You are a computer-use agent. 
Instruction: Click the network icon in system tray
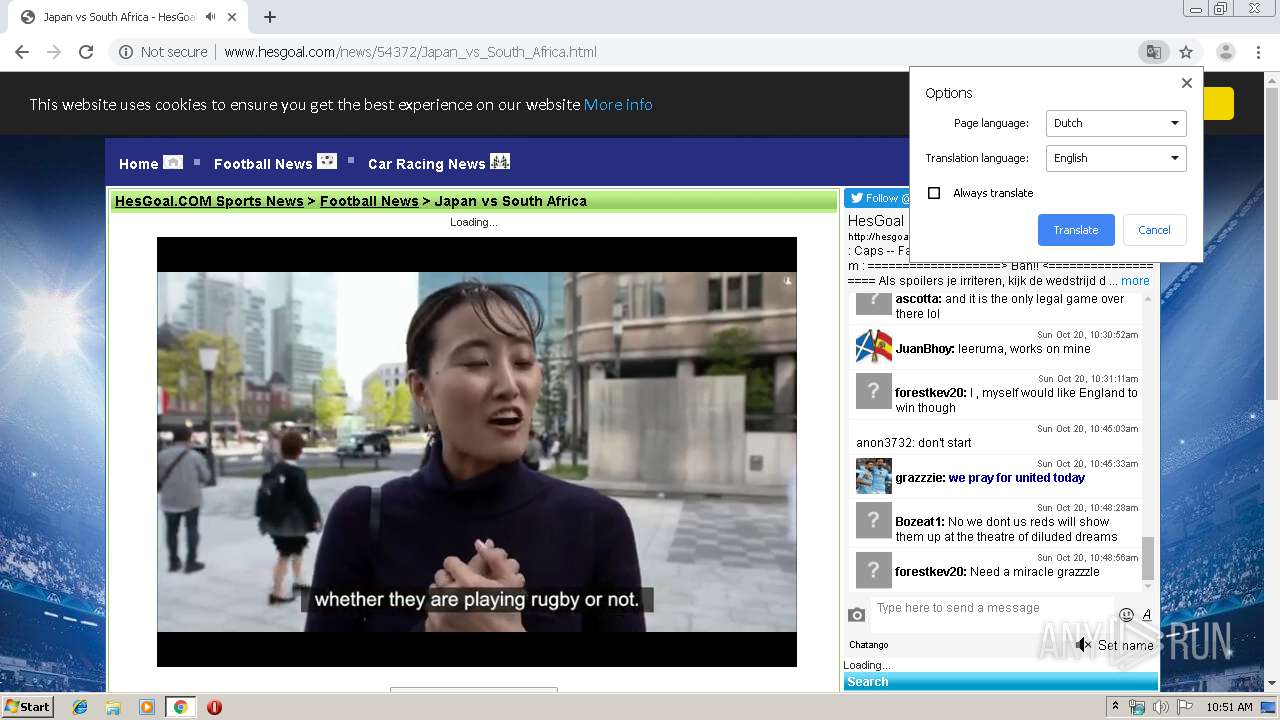pos(1138,707)
